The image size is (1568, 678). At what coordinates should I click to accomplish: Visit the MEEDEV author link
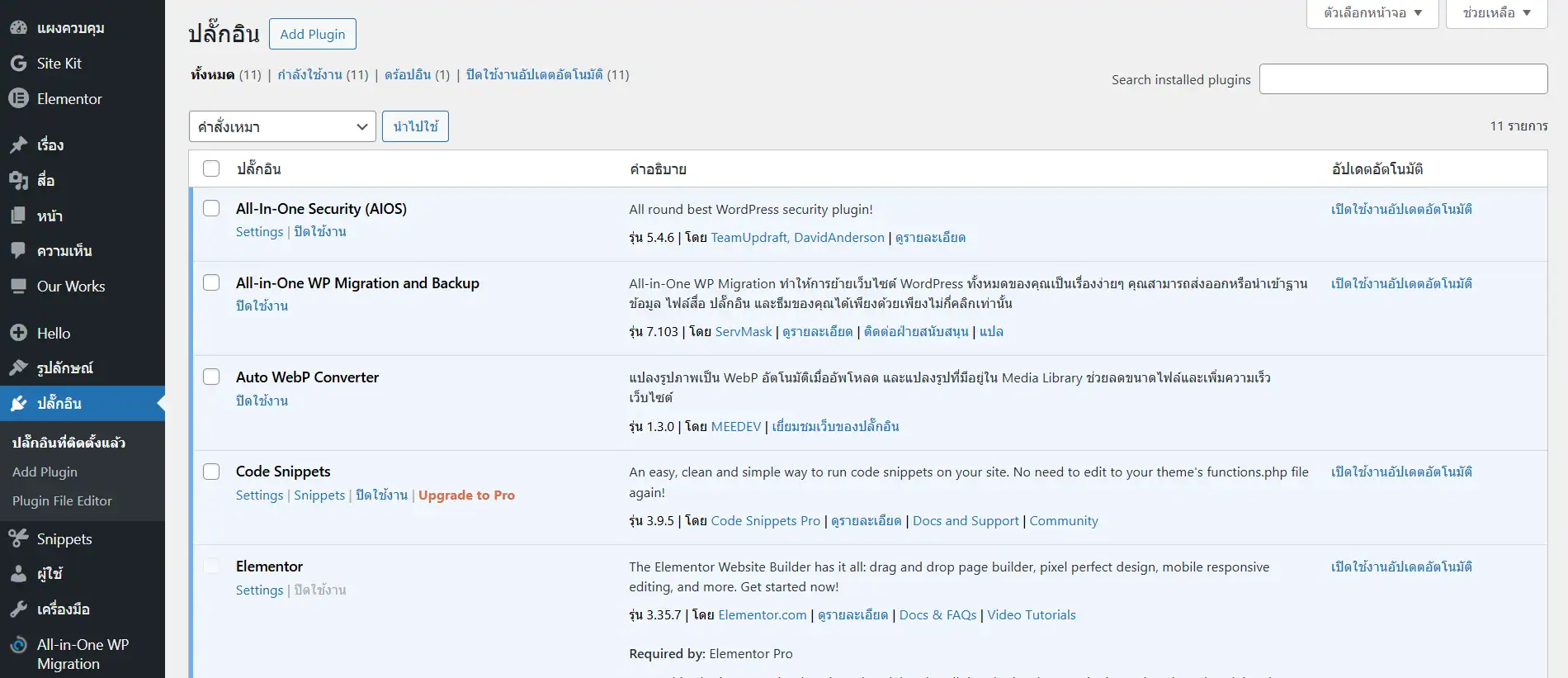pos(736,427)
